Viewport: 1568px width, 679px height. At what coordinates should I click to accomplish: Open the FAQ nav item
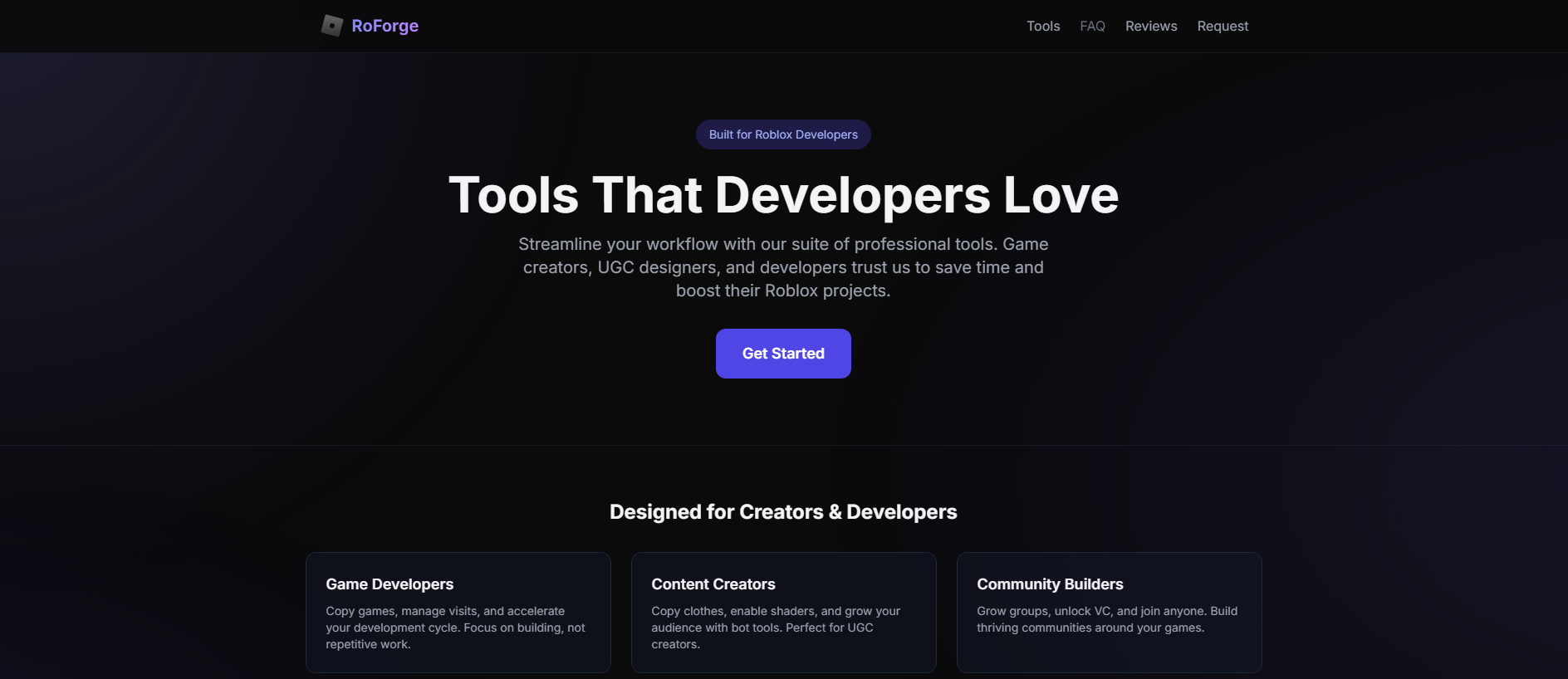click(x=1092, y=27)
